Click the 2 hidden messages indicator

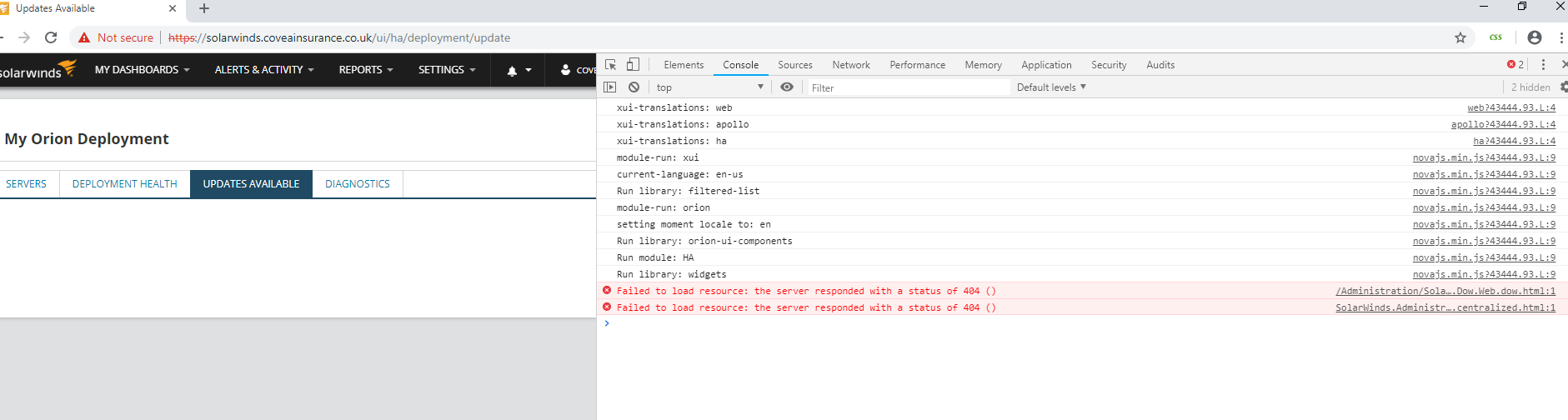point(1530,87)
